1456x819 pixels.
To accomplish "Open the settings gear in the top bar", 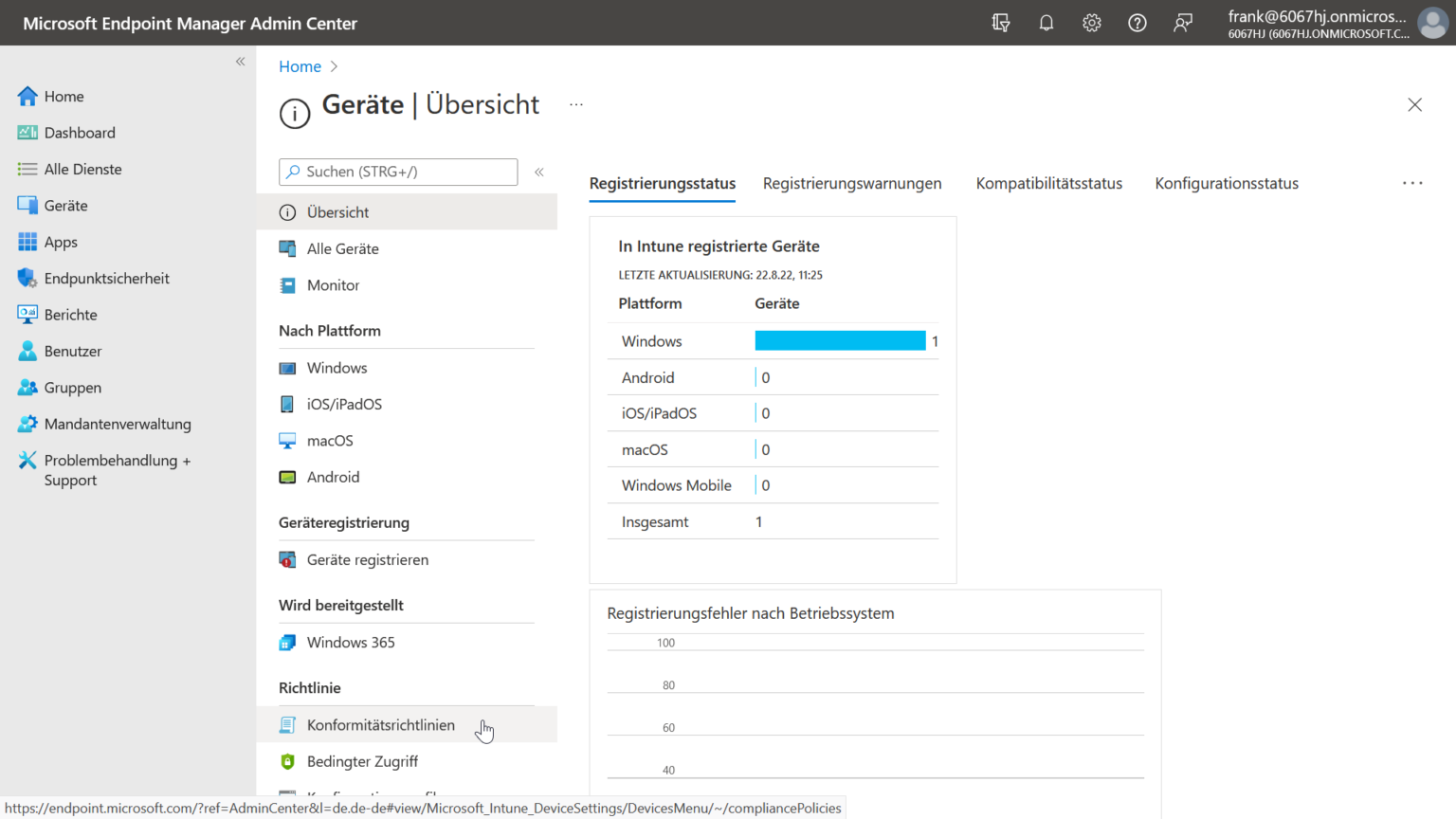I will (x=1091, y=22).
